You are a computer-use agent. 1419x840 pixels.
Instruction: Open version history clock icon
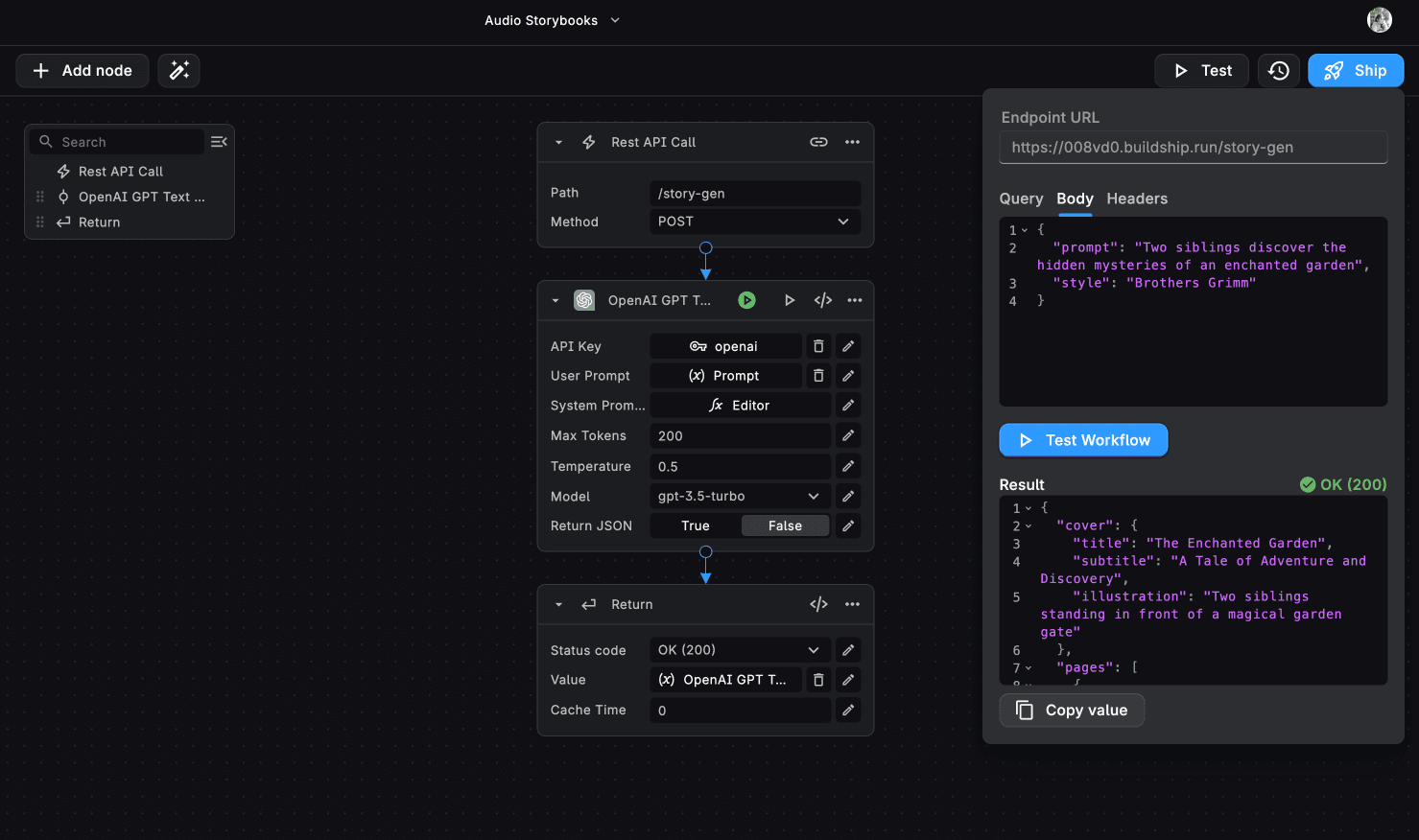(1278, 70)
